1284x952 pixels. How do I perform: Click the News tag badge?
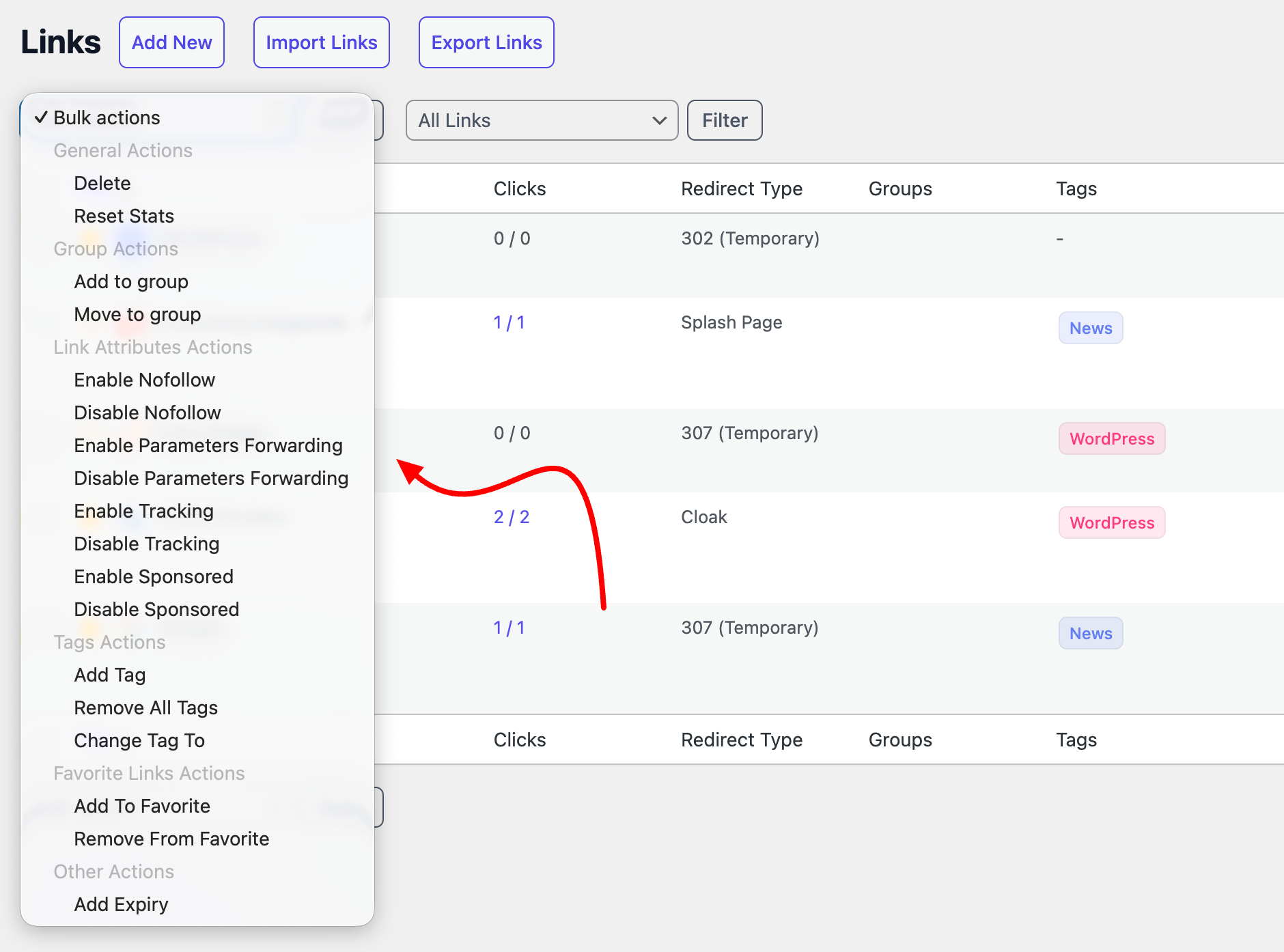click(x=1090, y=328)
